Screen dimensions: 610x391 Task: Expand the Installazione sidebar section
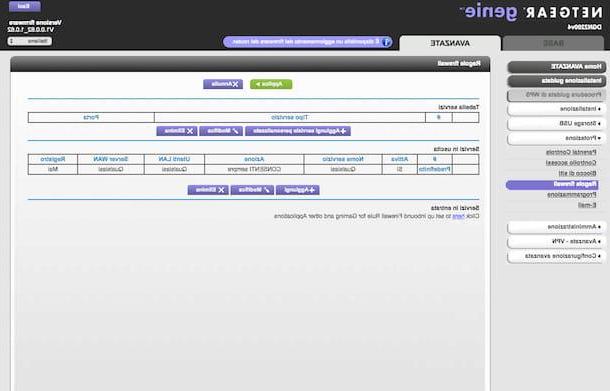(x=556, y=109)
